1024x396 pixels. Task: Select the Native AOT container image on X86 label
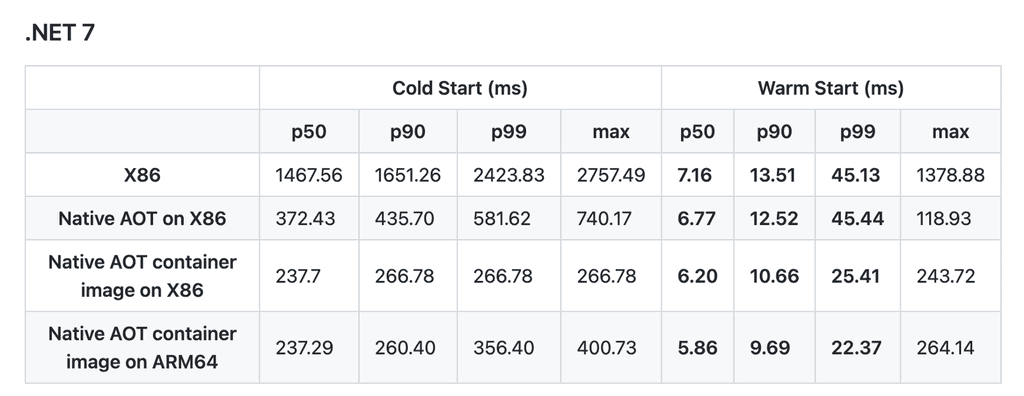pyautogui.click(x=142, y=276)
